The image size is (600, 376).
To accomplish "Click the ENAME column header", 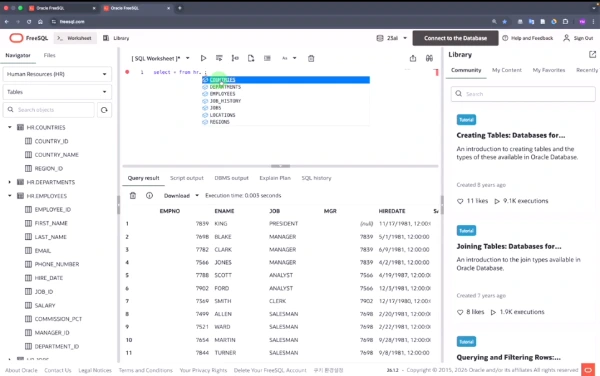I will (x=224, y=211).
